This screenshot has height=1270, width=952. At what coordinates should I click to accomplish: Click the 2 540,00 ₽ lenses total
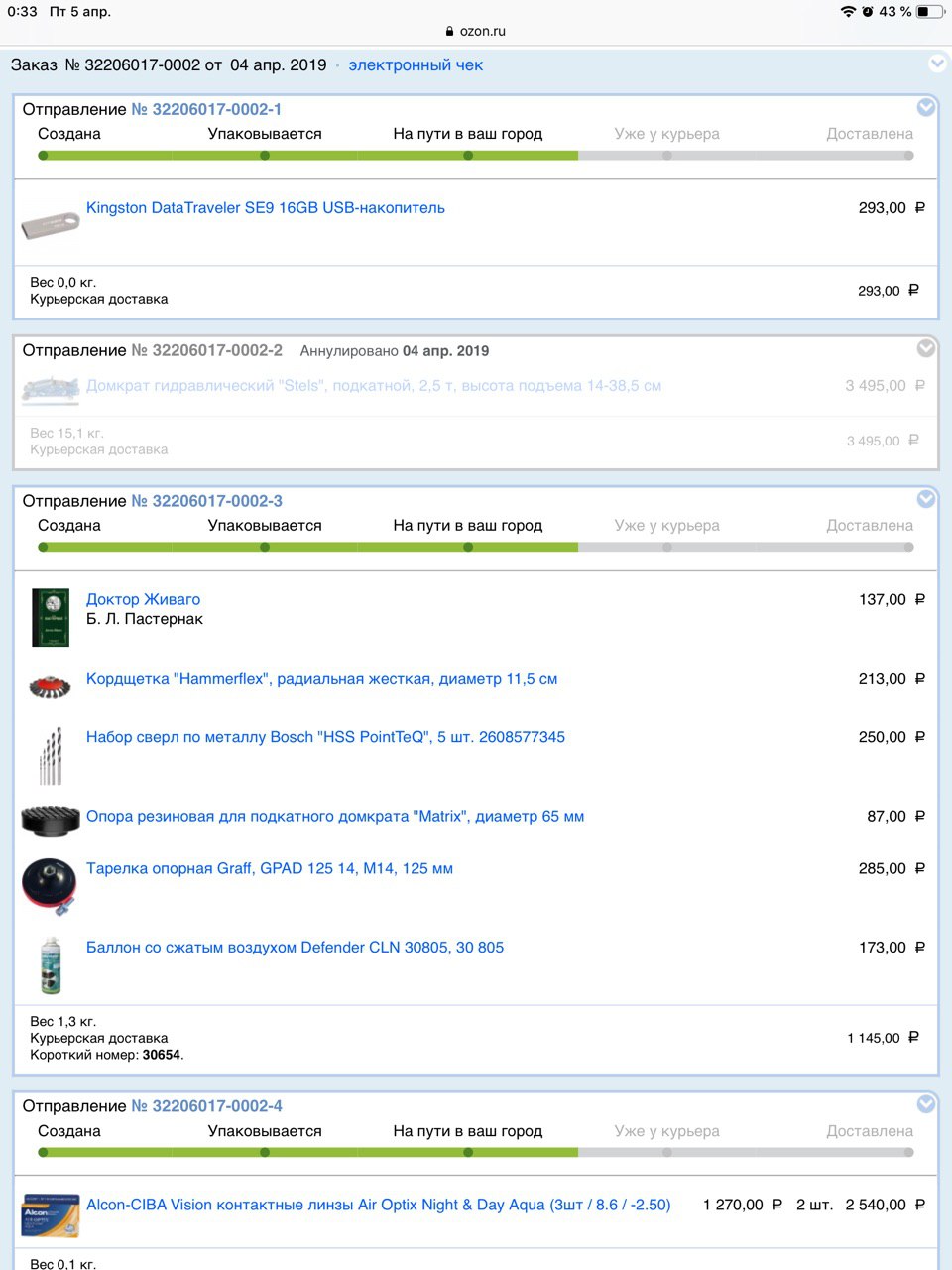coord(886,1206)
